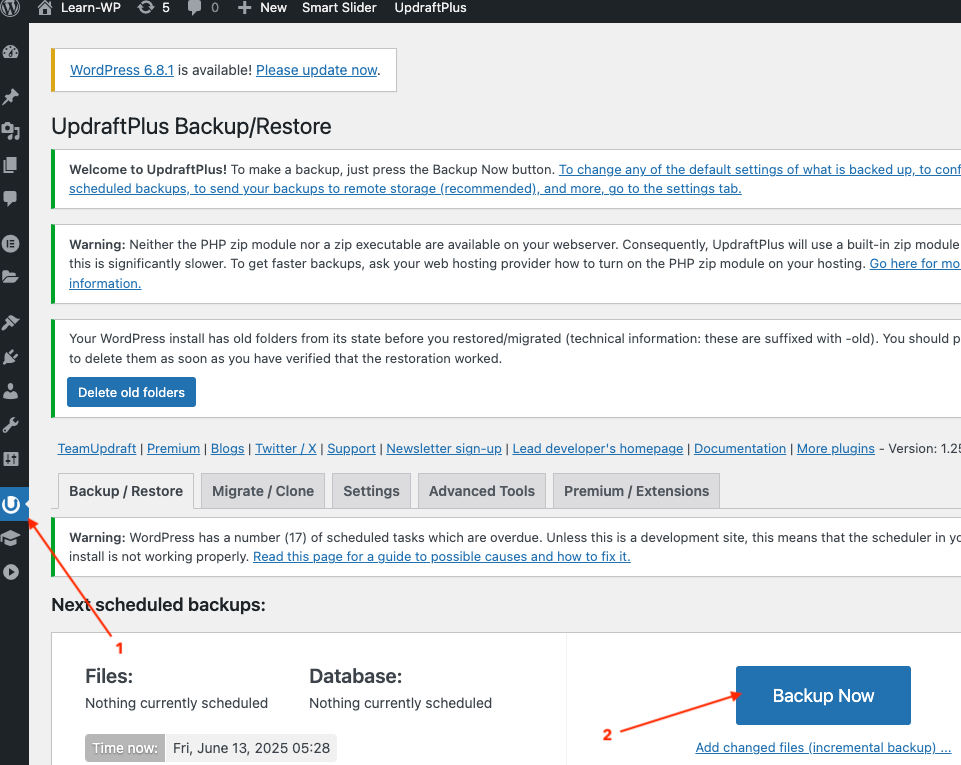Open Pages sidebar icon
The image size is (961, 765).
point(11,164)
